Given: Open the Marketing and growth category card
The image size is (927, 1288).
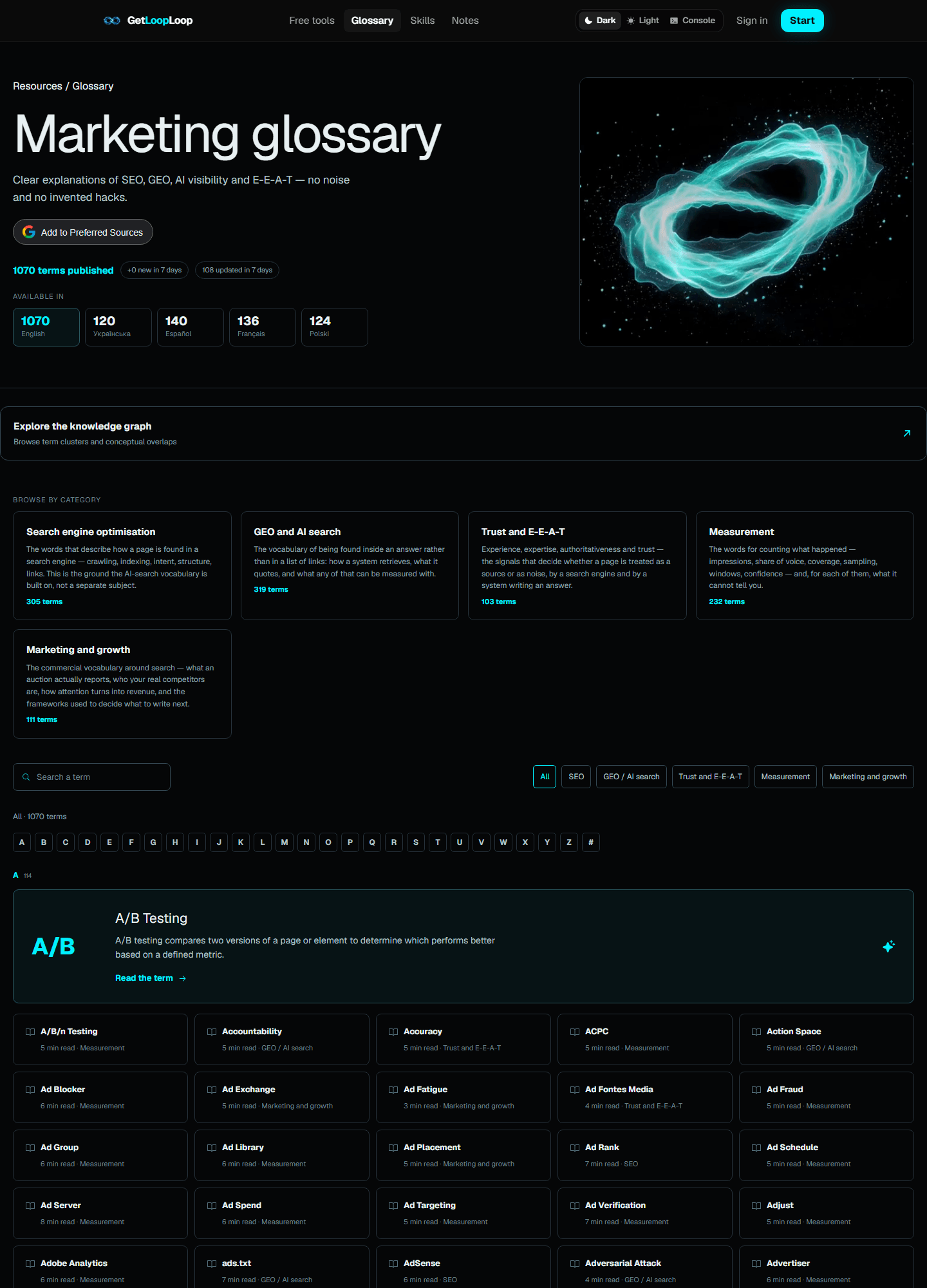Looking at the screenshot, I should (122, 684).
